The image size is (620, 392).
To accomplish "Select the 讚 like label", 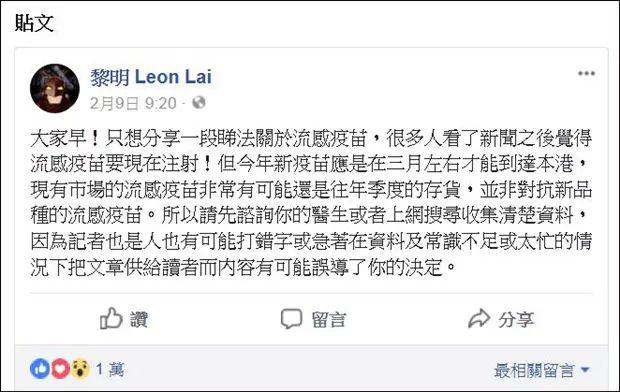I will coord(139,320).
